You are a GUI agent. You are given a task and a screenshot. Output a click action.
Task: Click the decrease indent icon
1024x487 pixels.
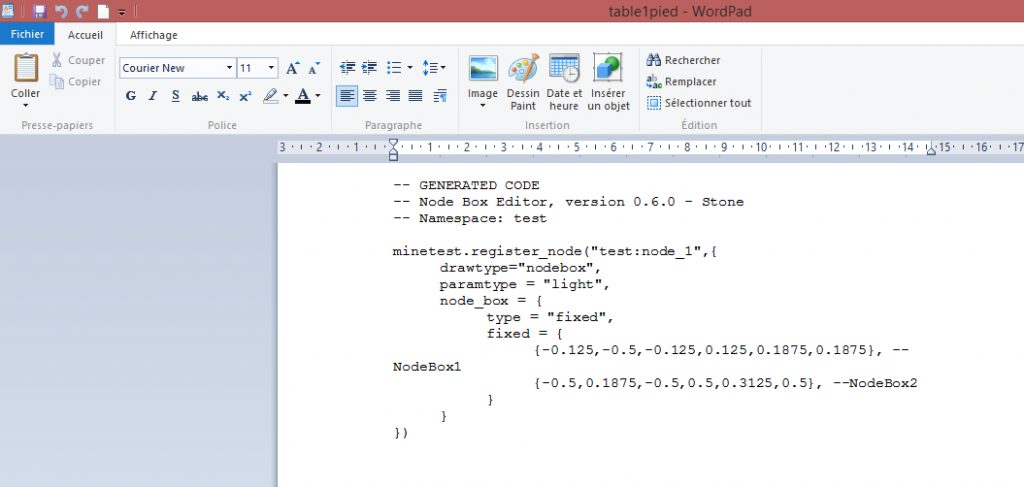point(347,67)
